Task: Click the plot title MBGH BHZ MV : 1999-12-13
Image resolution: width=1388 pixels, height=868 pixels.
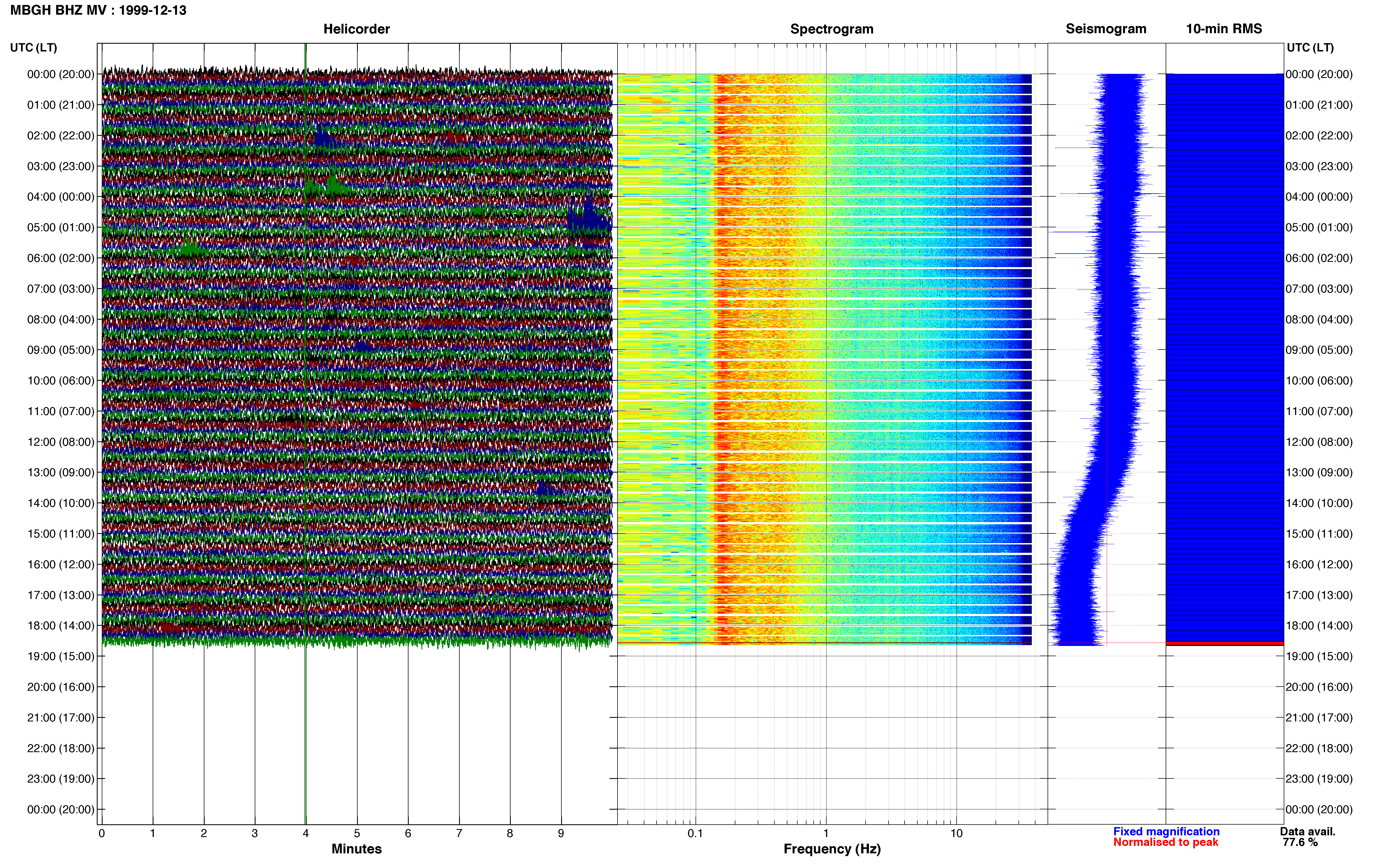Action: 98,10
